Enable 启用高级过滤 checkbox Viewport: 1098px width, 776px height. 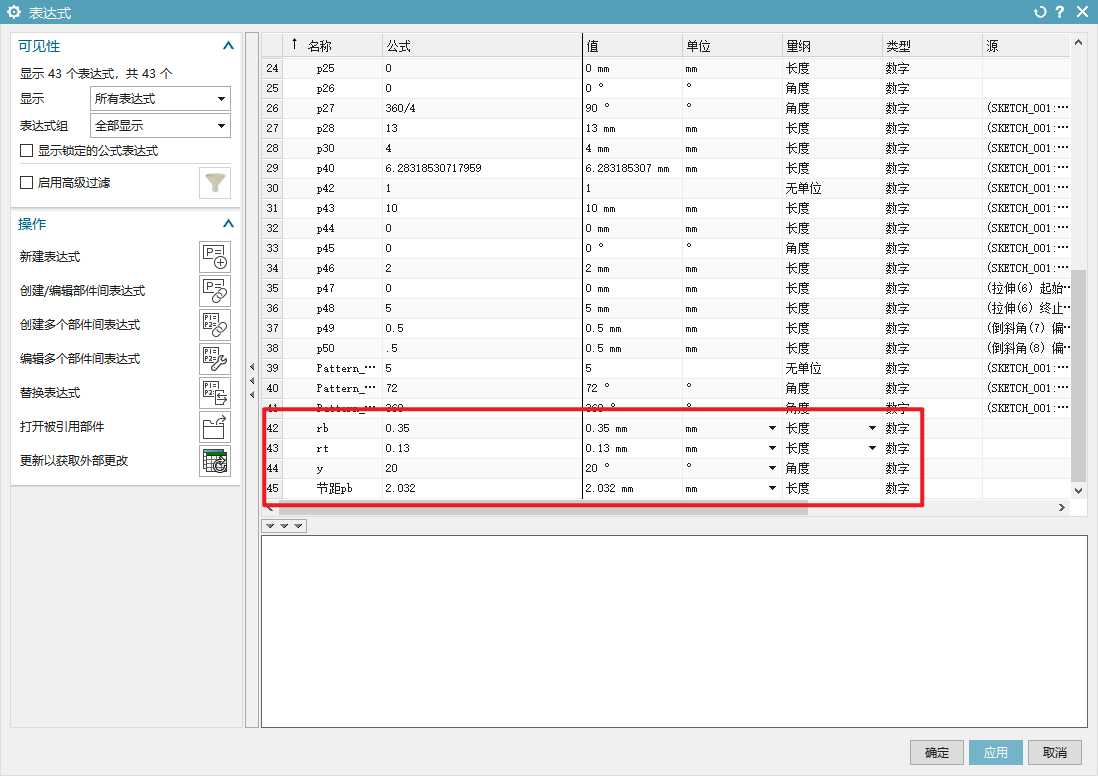pyautogui.click(x=27, y=183)
